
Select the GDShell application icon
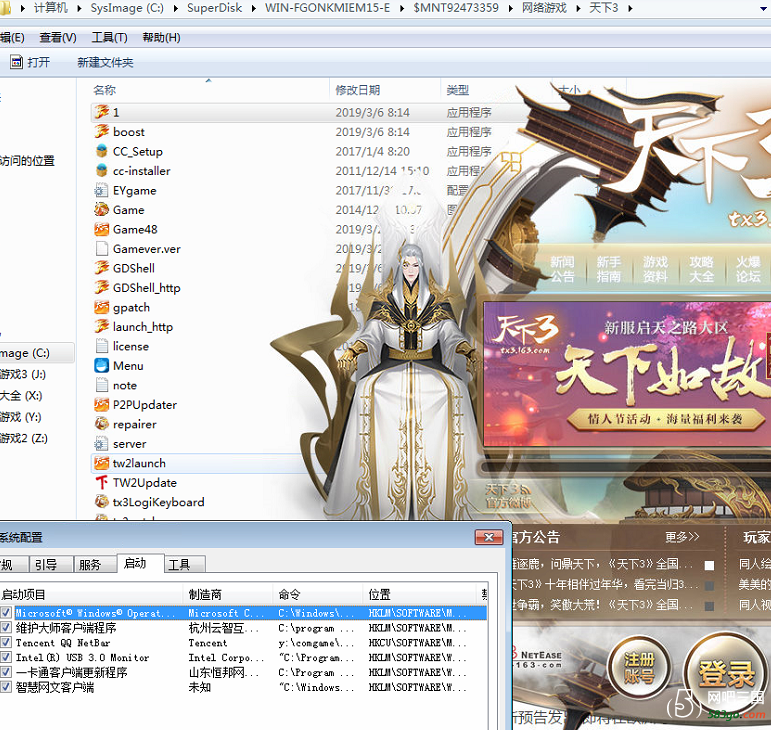click(102, 268)
